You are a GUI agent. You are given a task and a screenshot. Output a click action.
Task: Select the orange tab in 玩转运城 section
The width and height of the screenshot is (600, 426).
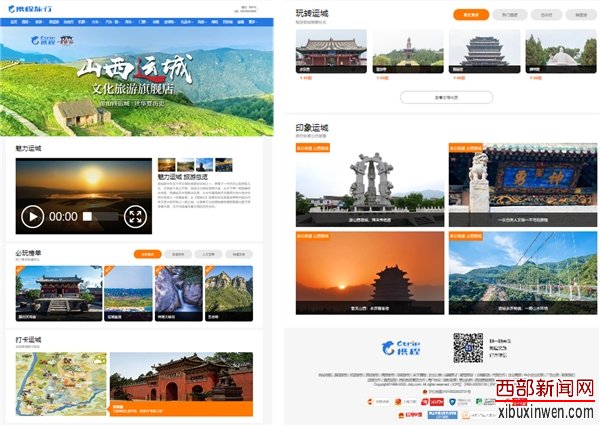(471, 15)
